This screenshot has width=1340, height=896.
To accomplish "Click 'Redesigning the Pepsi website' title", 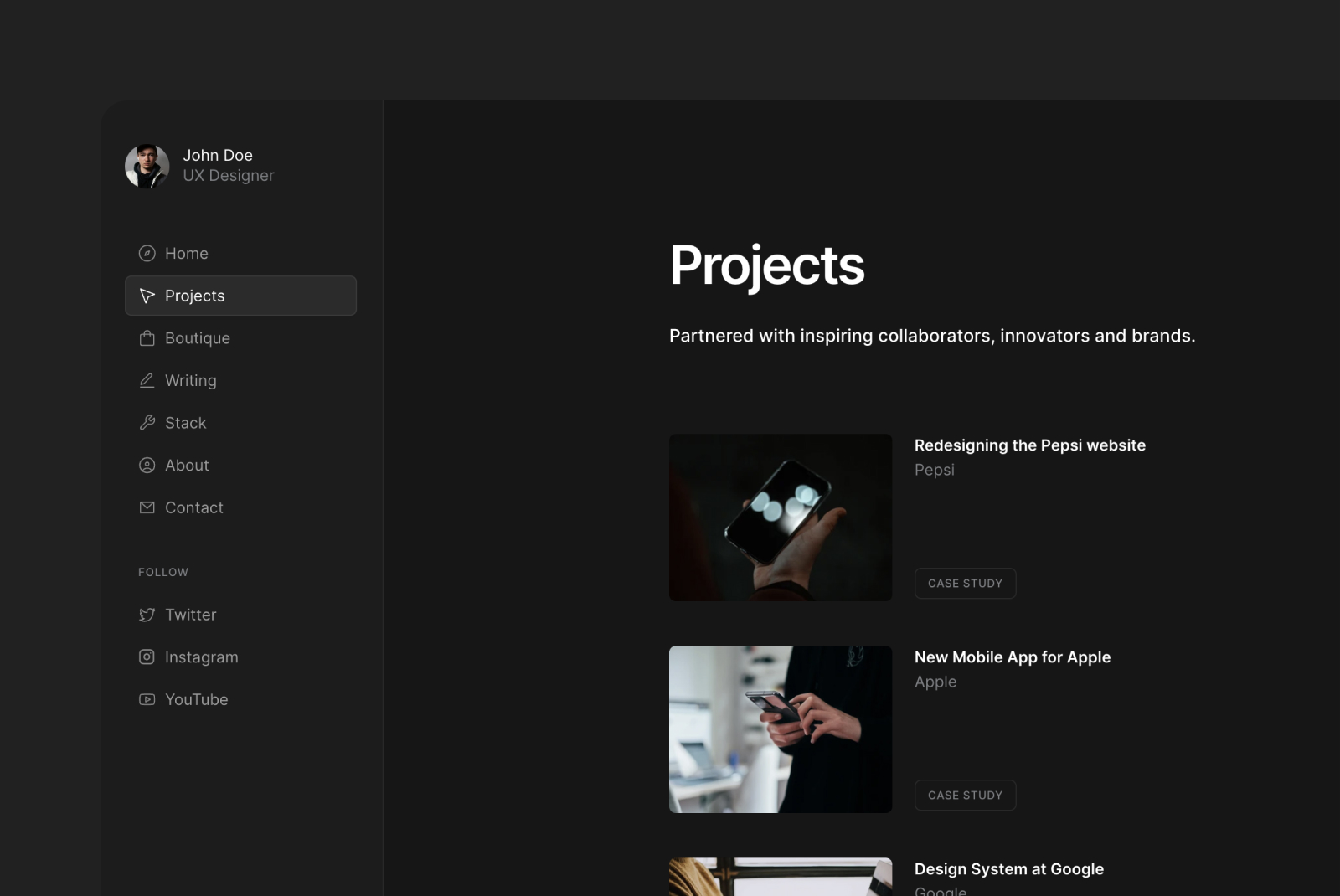I will (1030, 445).
